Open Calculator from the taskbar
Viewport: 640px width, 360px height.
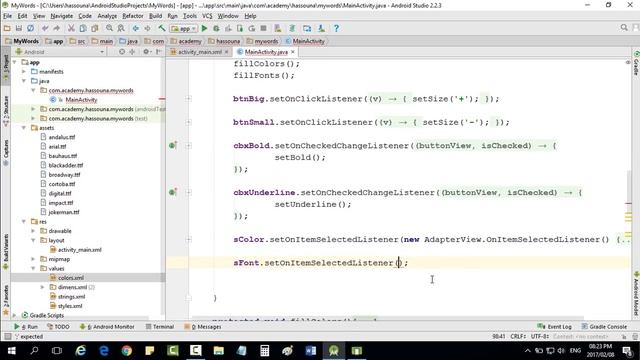click(x=264, y=351)
